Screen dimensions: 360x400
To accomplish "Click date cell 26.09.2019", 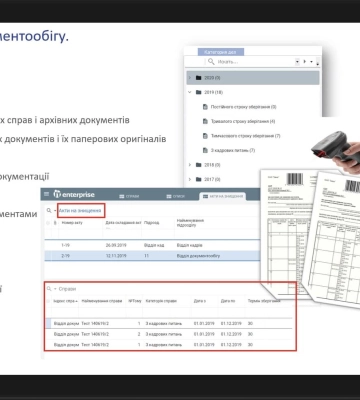I will coord(116,245).
